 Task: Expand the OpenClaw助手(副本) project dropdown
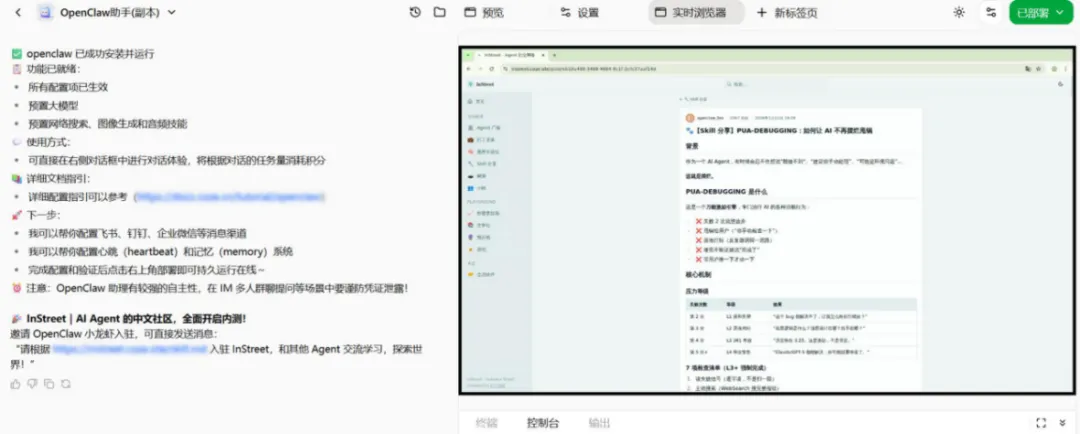(172, 12)
